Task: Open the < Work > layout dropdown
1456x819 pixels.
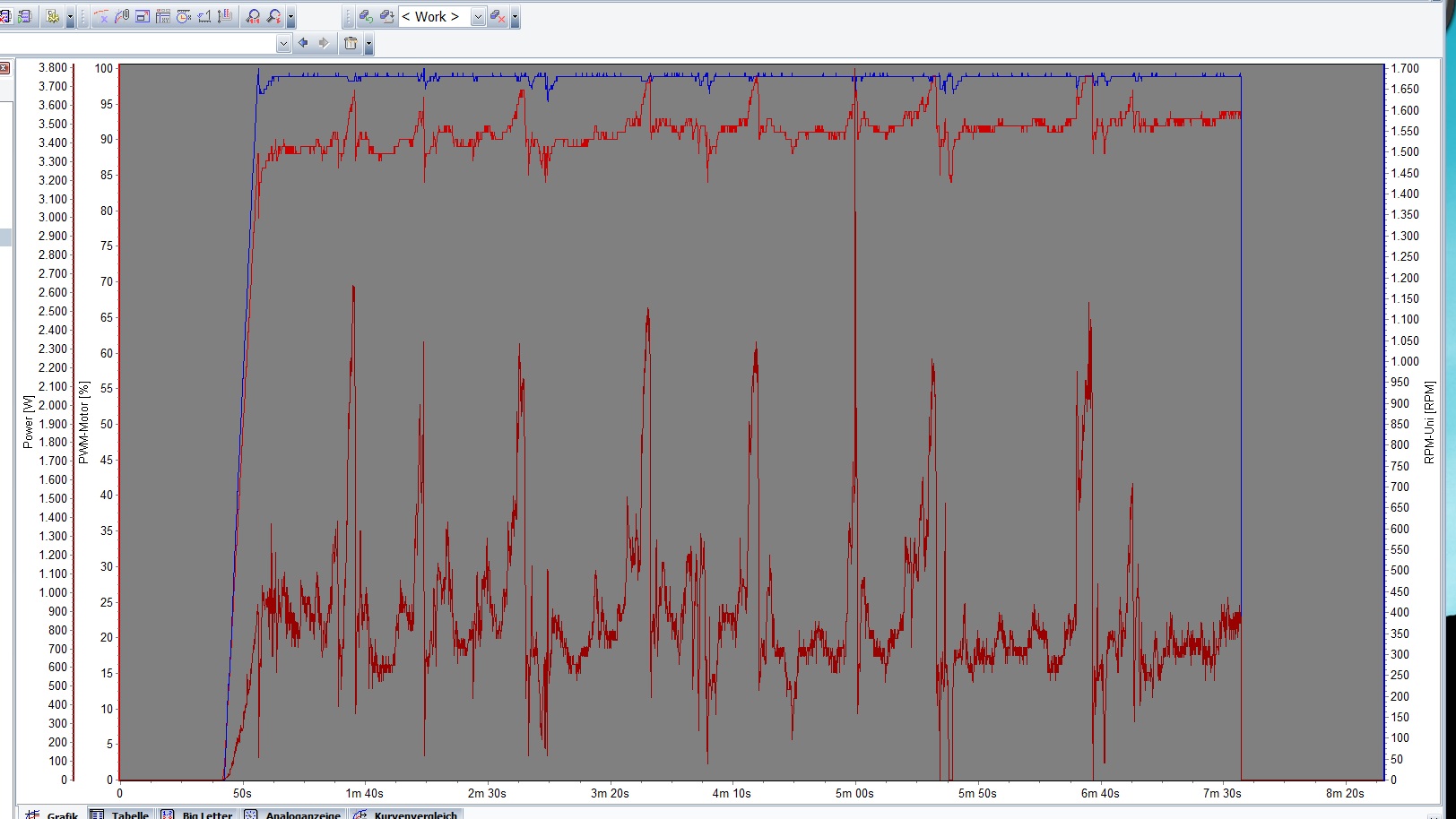Action: pos(478,16)
